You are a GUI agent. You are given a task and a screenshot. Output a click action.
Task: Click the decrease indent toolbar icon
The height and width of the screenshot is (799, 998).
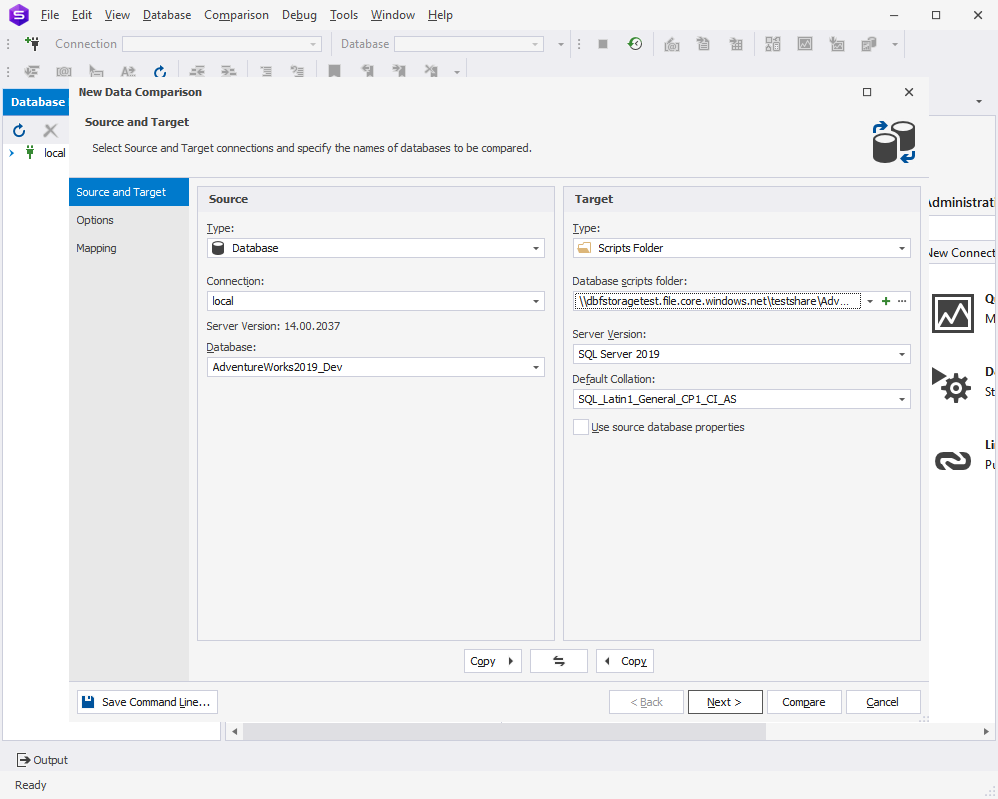(197, 71)
